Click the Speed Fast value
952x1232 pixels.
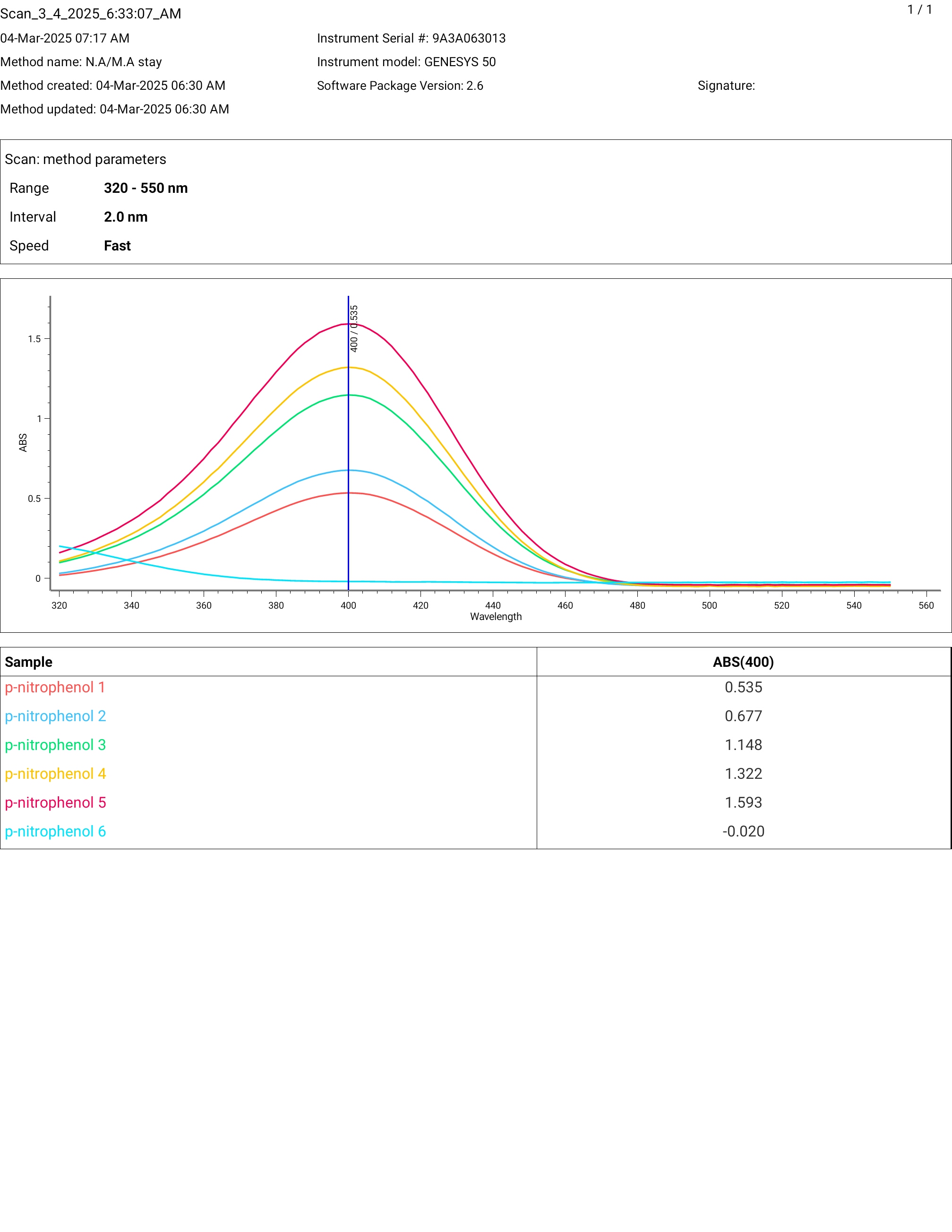point(117,245)
